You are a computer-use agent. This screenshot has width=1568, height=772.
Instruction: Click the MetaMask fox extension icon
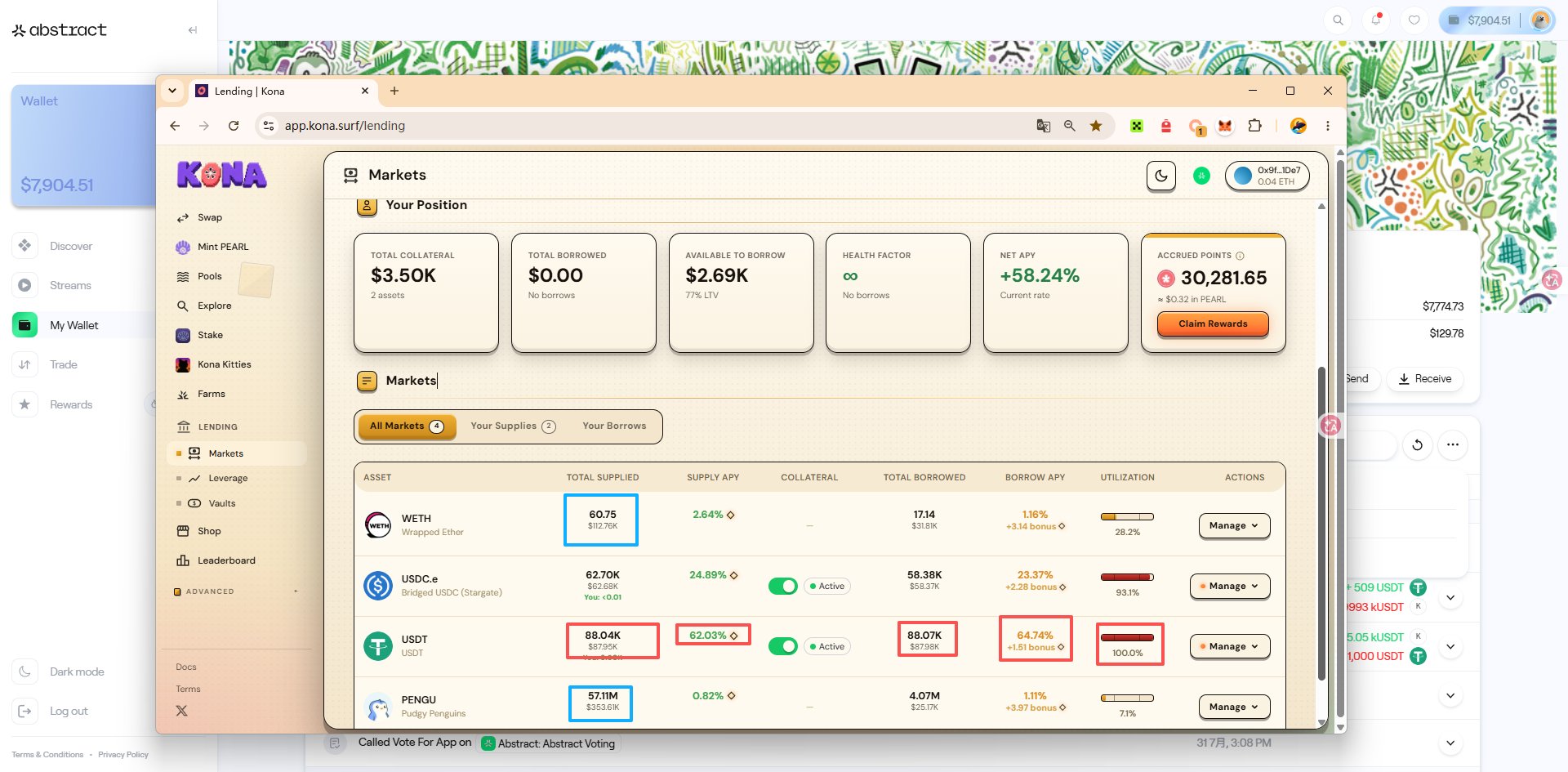[x=1225, y=126]
